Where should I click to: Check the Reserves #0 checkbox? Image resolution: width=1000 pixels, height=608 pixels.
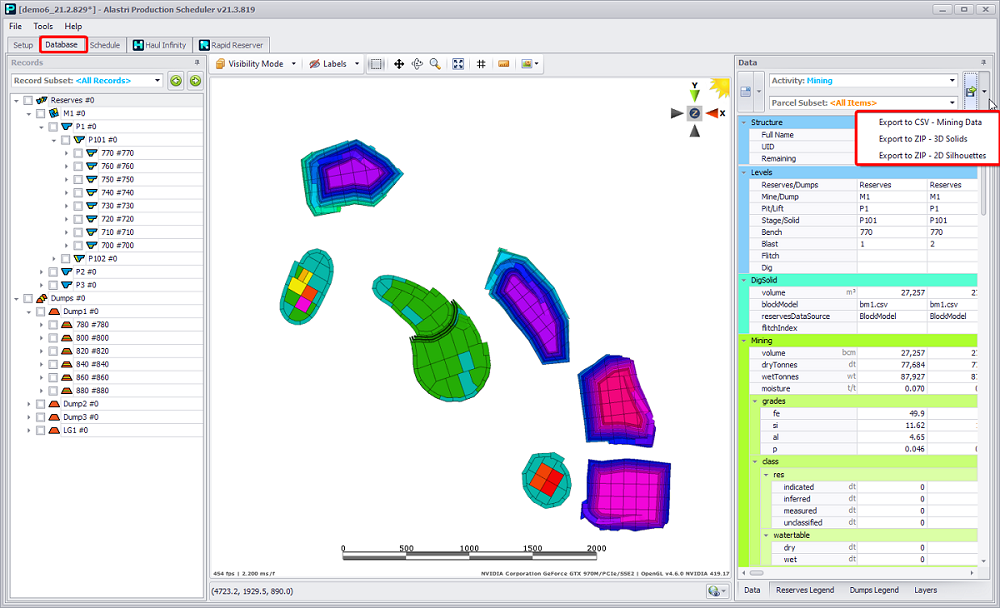[x=29, y=101]
